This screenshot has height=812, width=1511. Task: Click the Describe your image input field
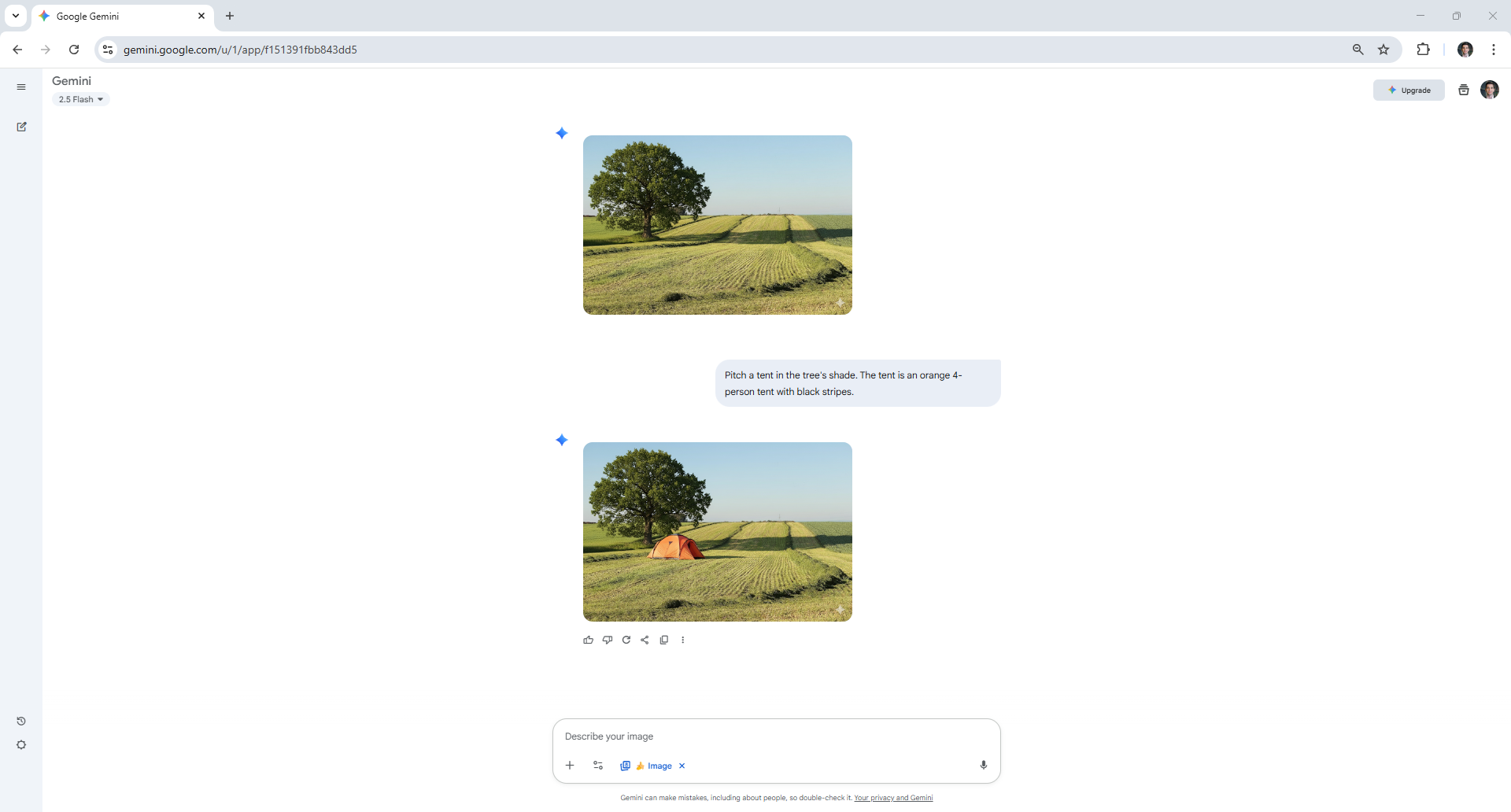click(x=775, y=736)
